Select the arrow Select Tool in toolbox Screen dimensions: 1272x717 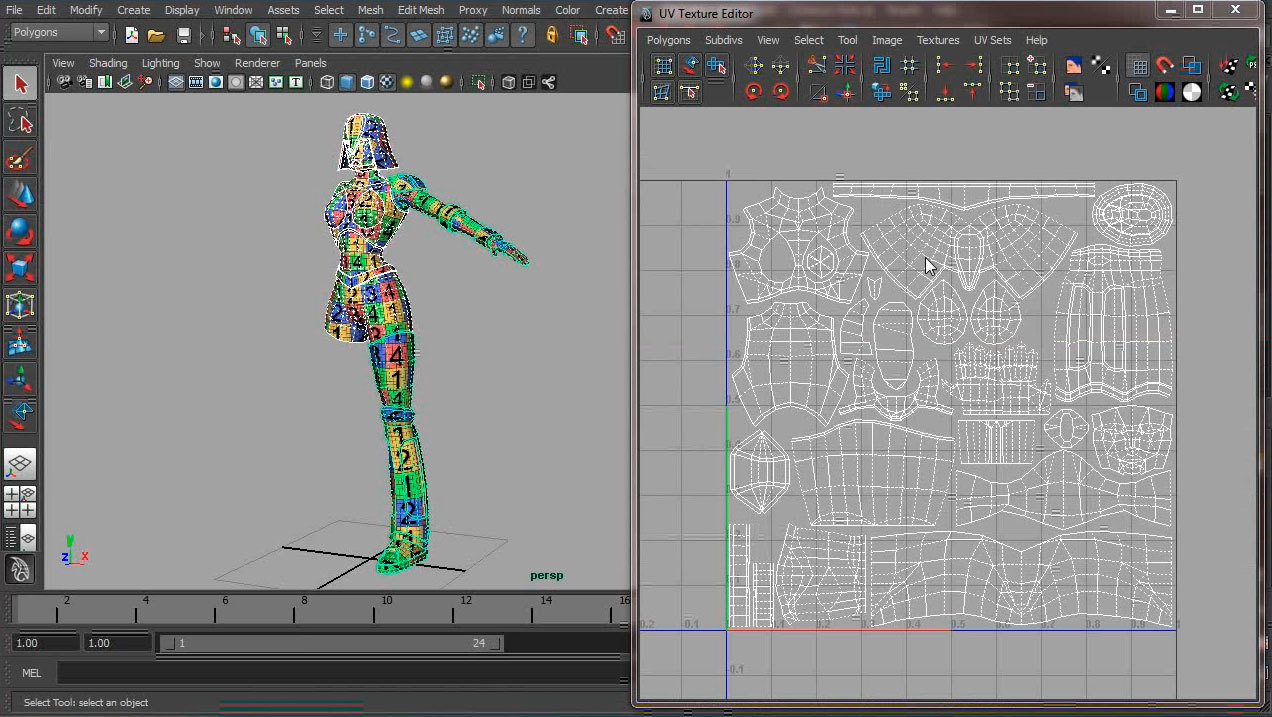pos(20,84)
